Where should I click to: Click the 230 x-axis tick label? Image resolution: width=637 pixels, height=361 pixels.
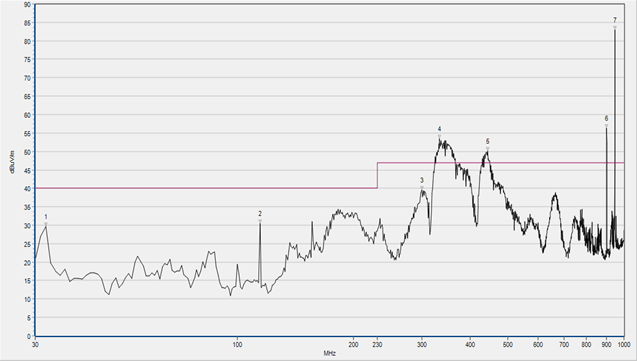[377, 345]
